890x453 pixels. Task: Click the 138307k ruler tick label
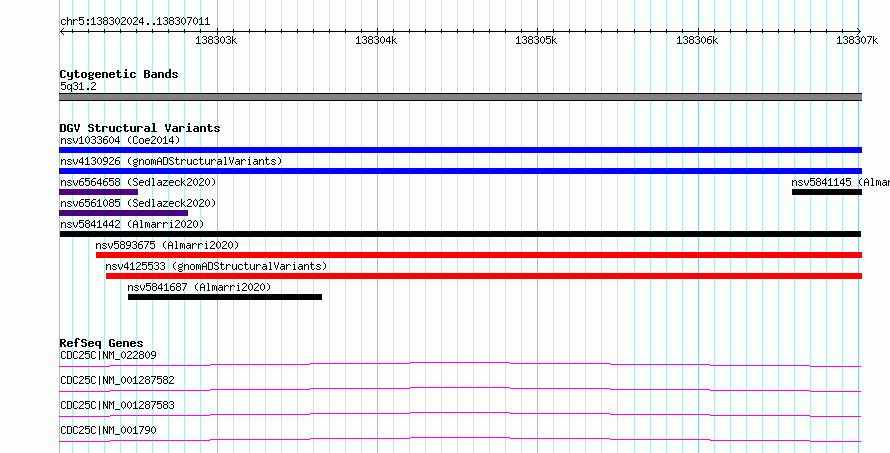pyautogui.click(x=857, y=40)
